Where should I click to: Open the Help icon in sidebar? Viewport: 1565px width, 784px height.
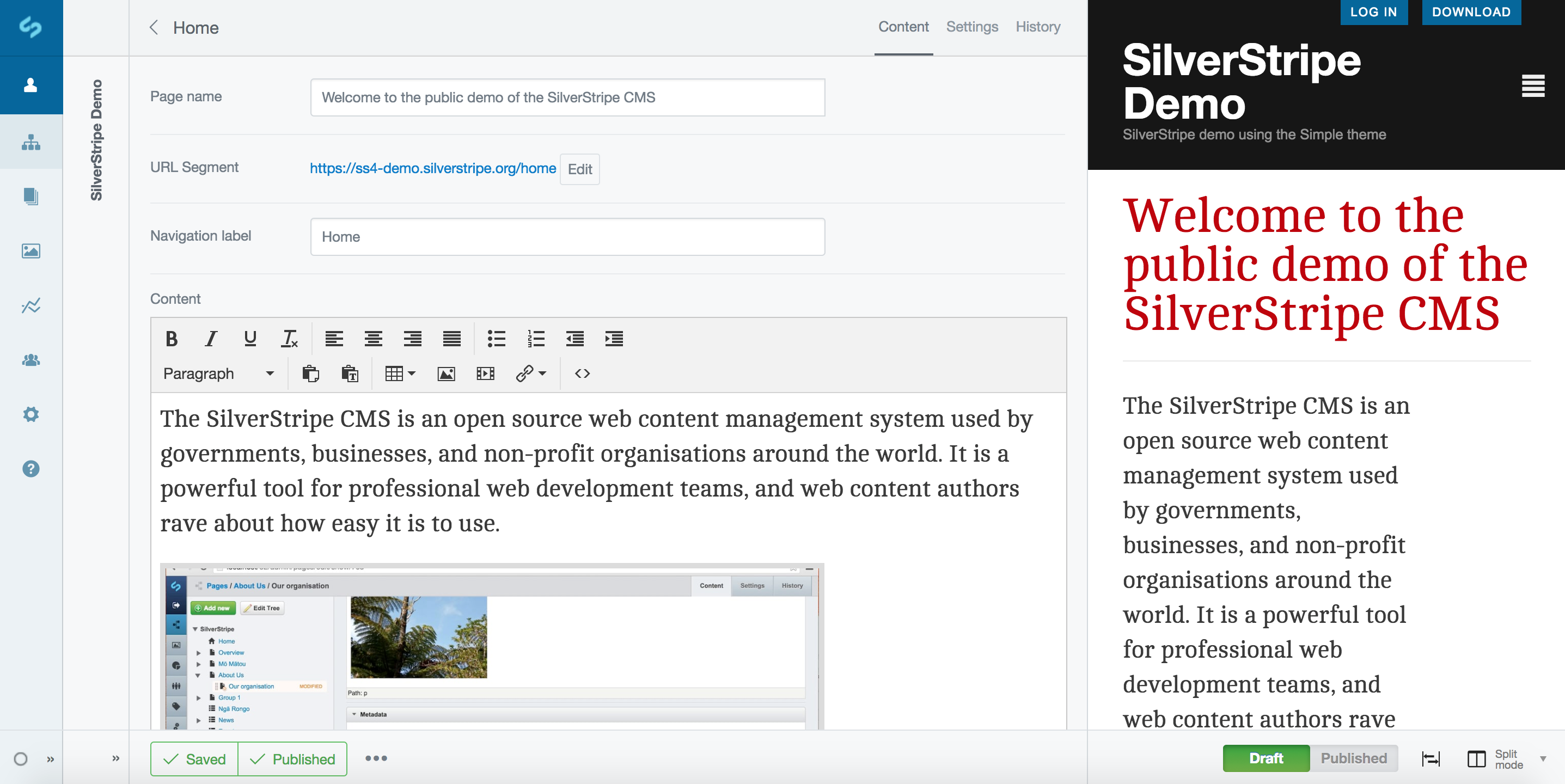(30, 469)
